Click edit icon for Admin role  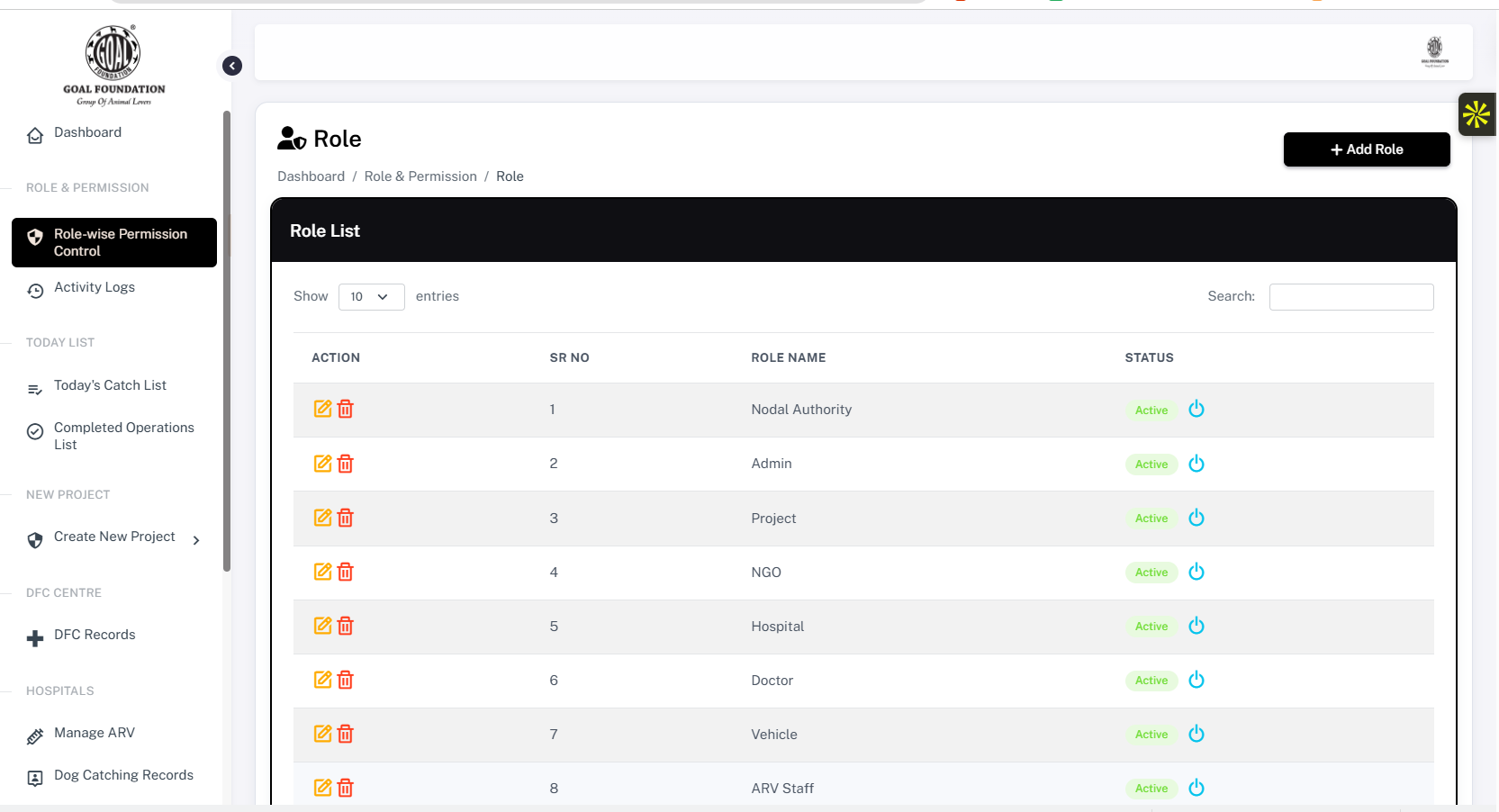(x=322, y=464)
